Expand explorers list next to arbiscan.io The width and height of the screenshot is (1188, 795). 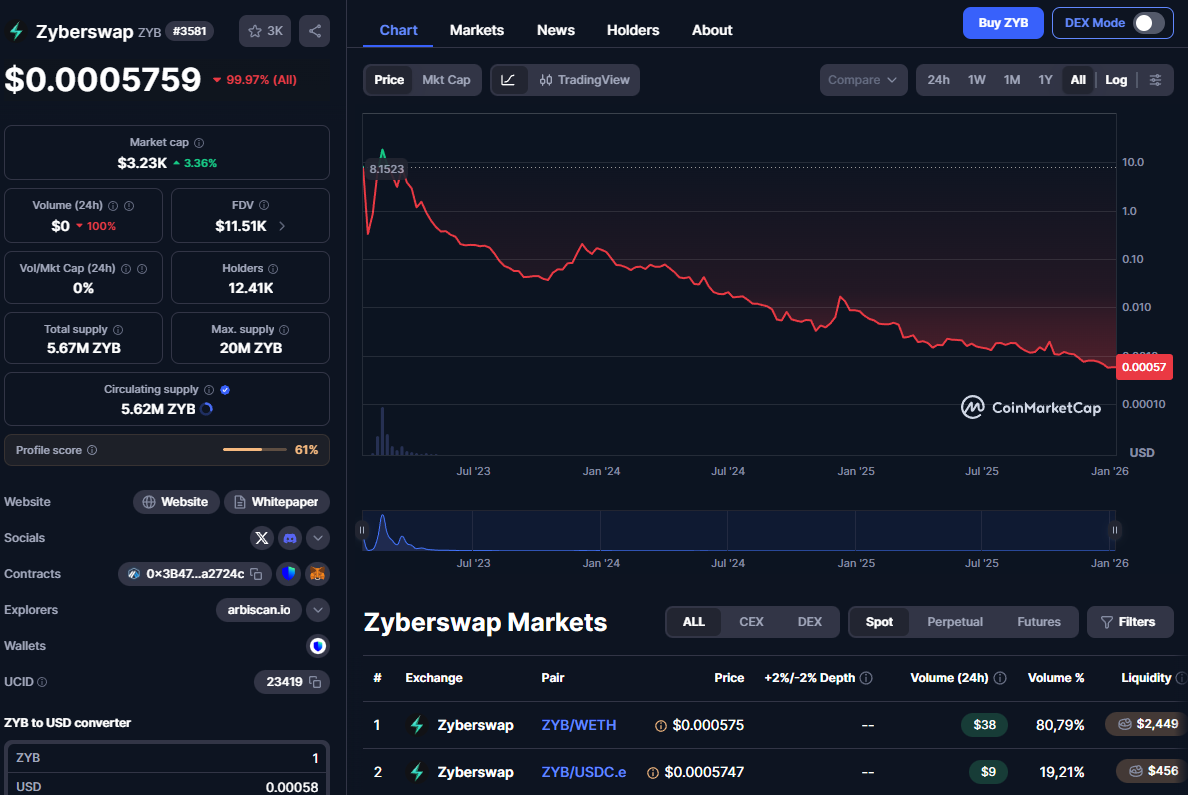click(x=317, y=610)
